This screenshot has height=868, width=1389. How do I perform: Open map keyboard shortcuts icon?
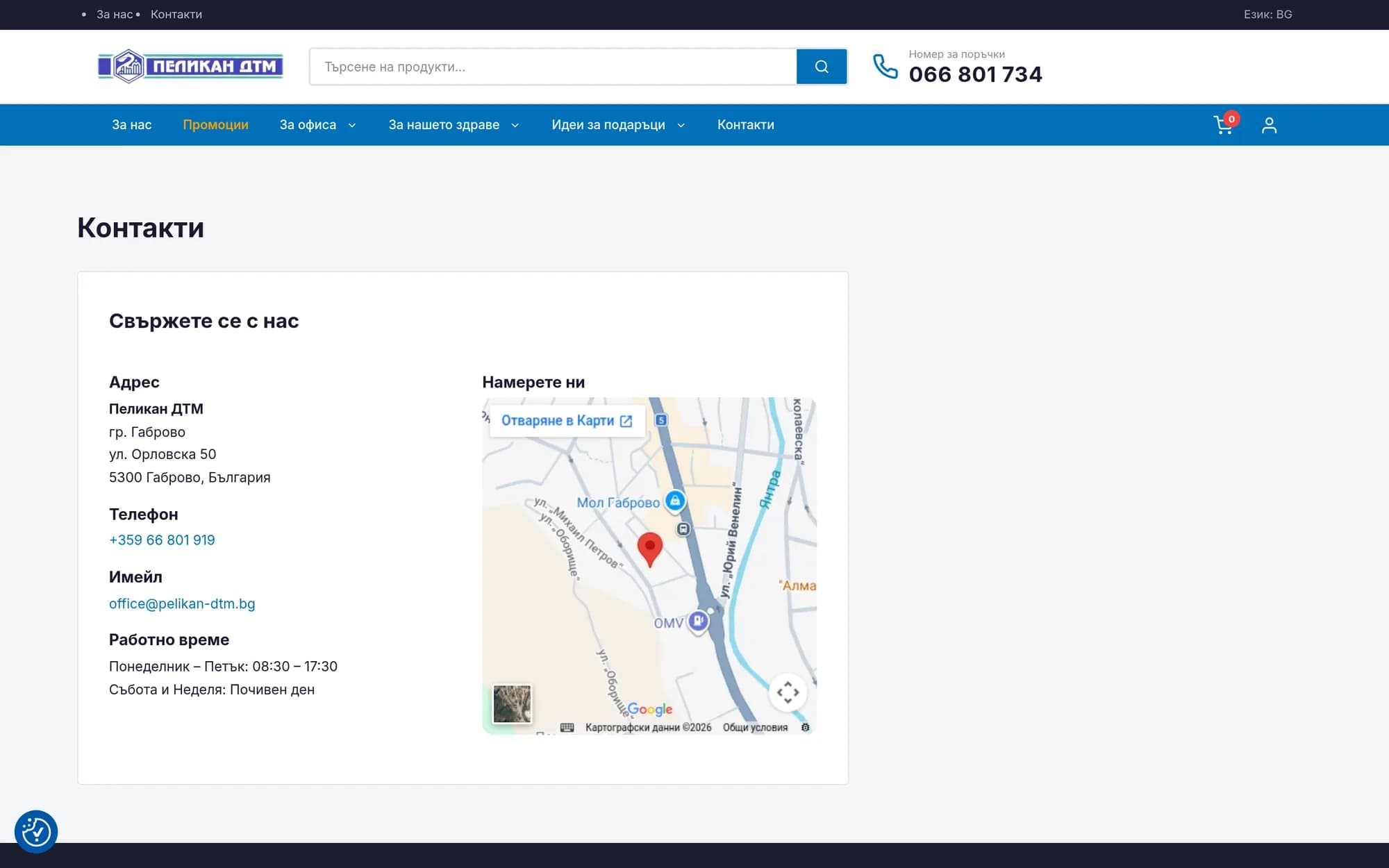click(567, 727)
